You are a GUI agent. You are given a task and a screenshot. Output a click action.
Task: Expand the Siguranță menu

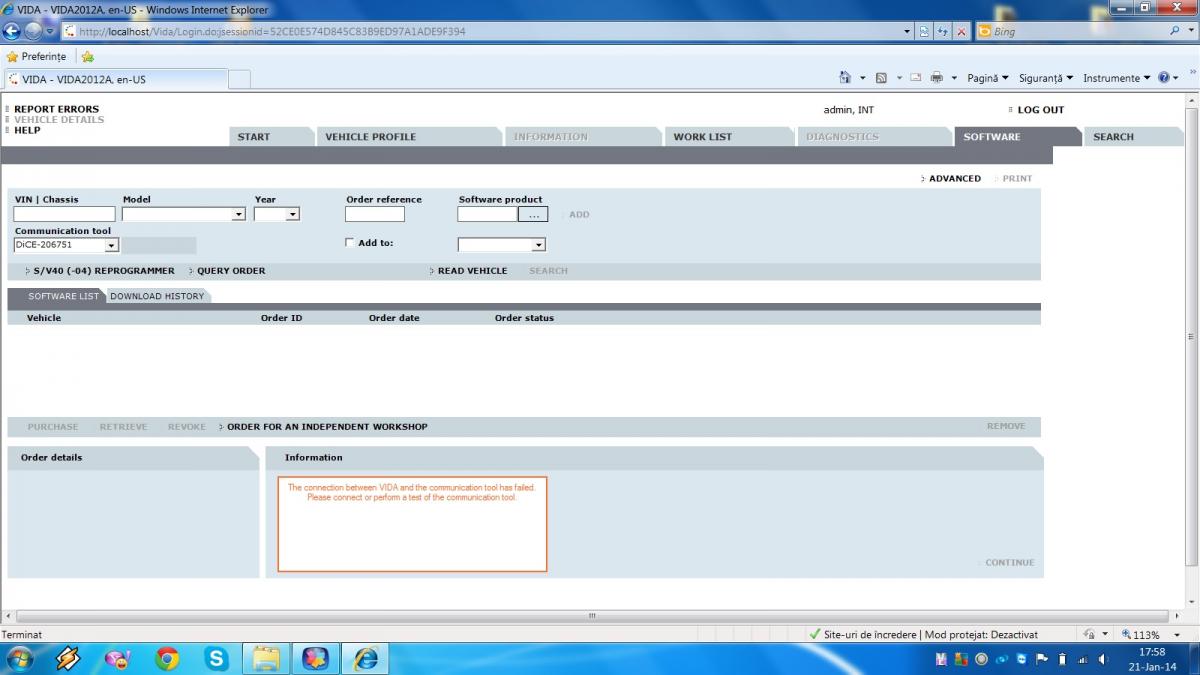click(x=1046, y=78)
